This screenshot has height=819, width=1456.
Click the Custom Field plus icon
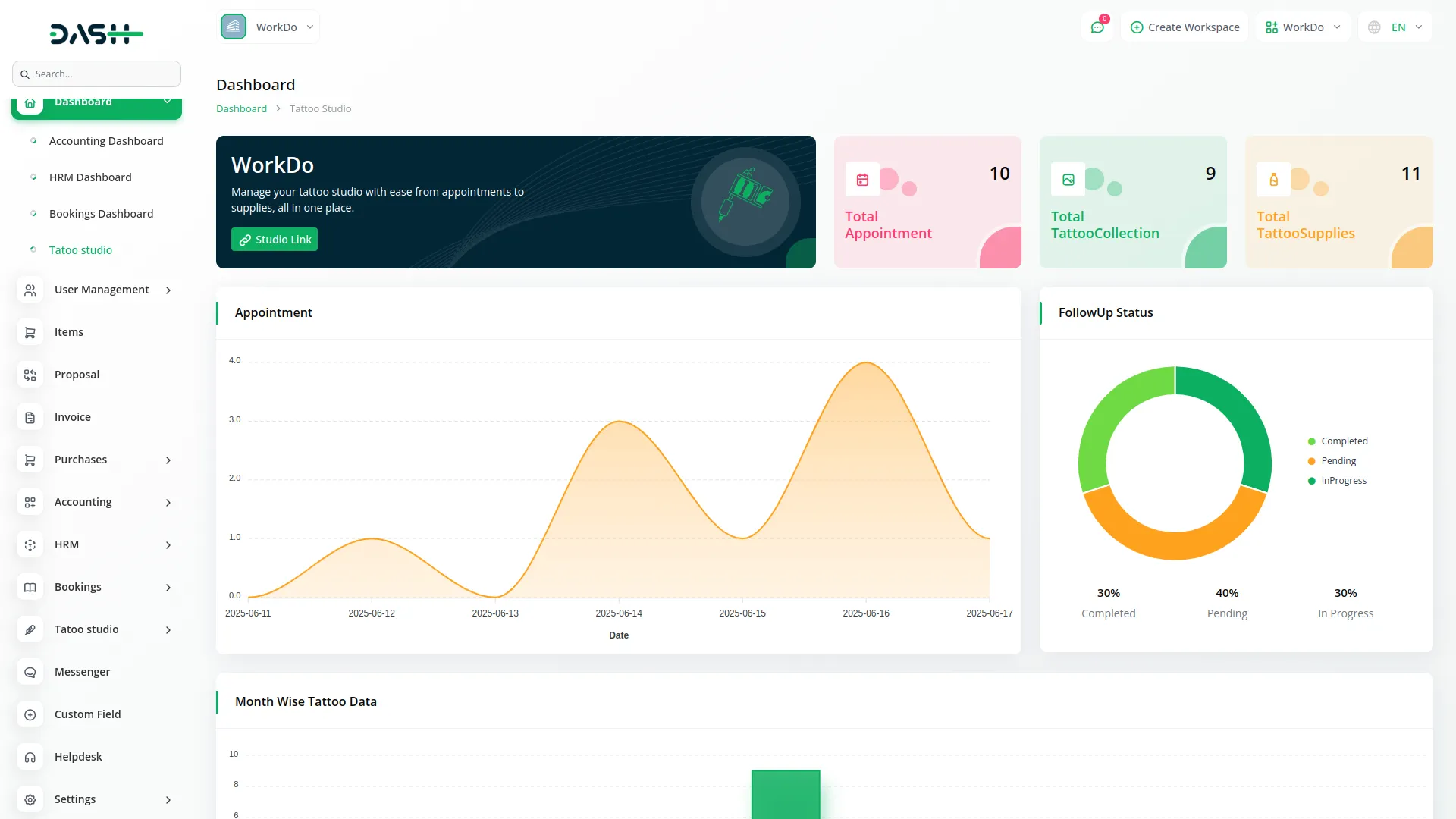coord(30,714)
